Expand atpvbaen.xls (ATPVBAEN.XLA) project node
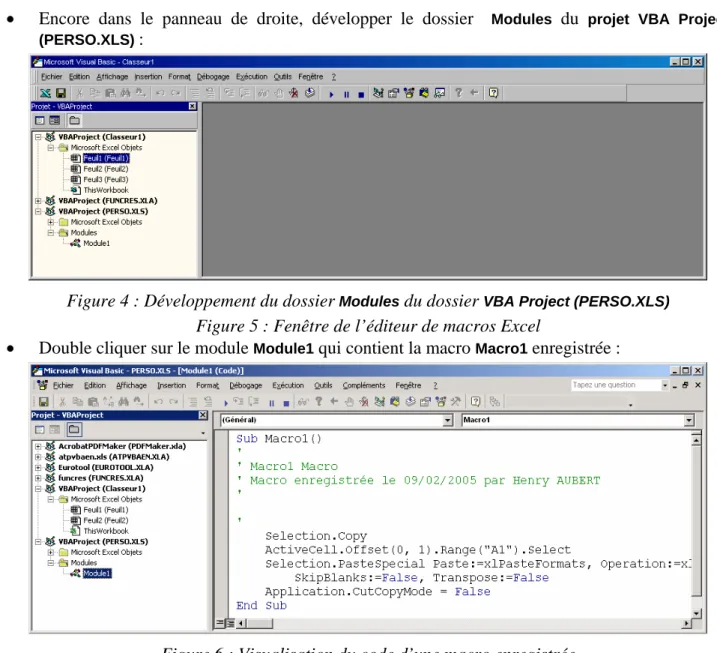717x653 pixels. [38, 457]
